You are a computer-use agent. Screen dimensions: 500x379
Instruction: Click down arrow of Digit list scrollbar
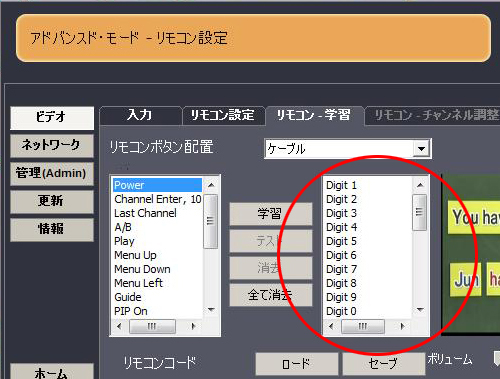click(x=420, y=310)
